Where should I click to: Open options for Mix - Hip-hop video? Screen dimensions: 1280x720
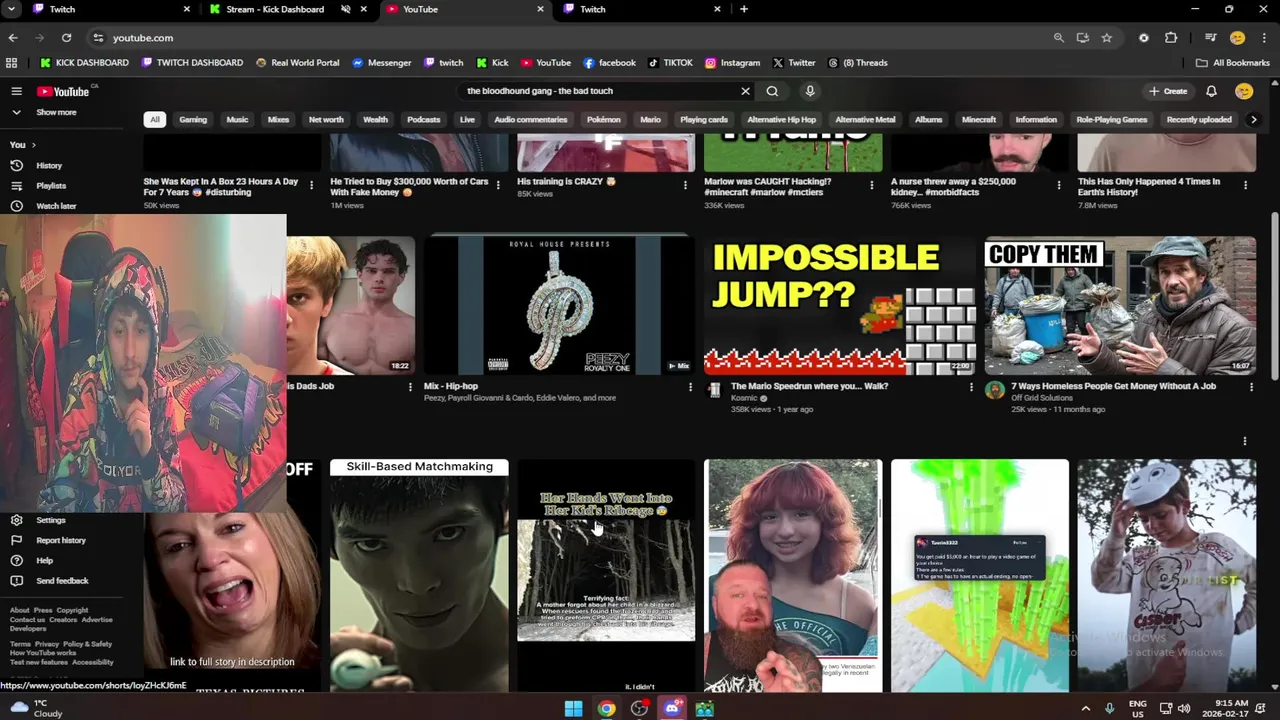coord(689,387)
